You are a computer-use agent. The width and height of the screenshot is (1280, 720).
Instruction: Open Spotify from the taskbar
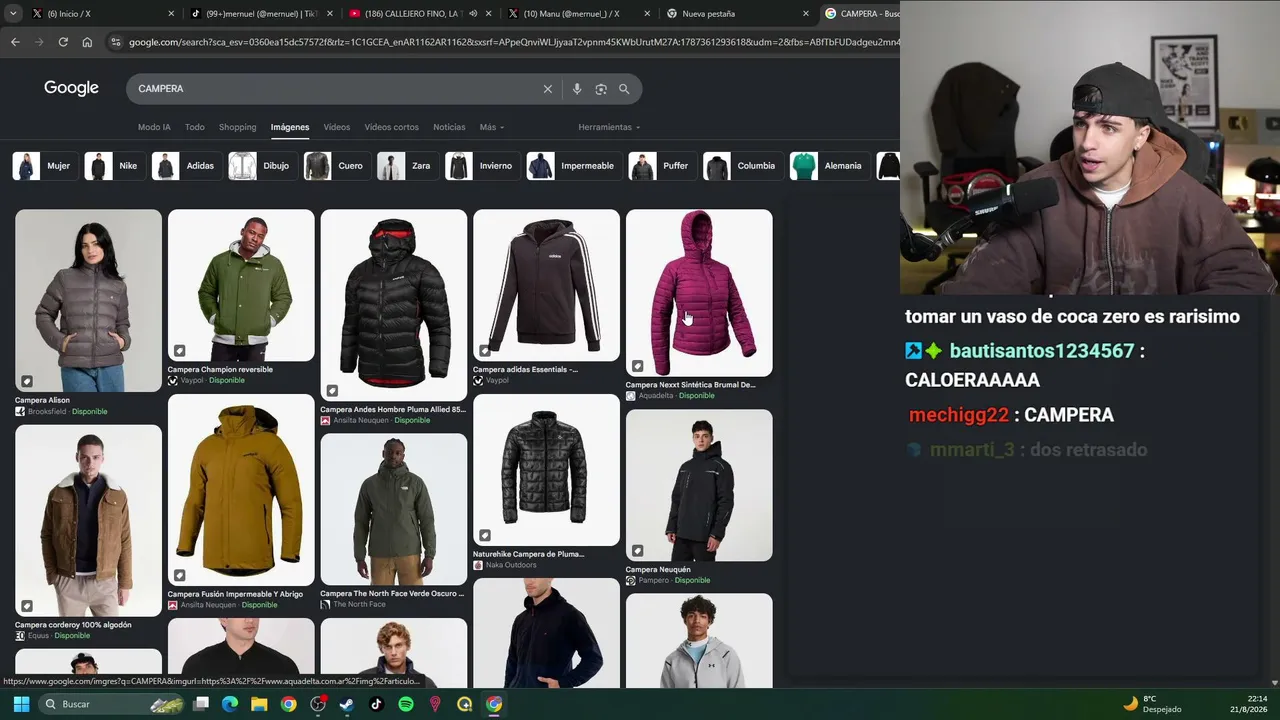[406, 704]
